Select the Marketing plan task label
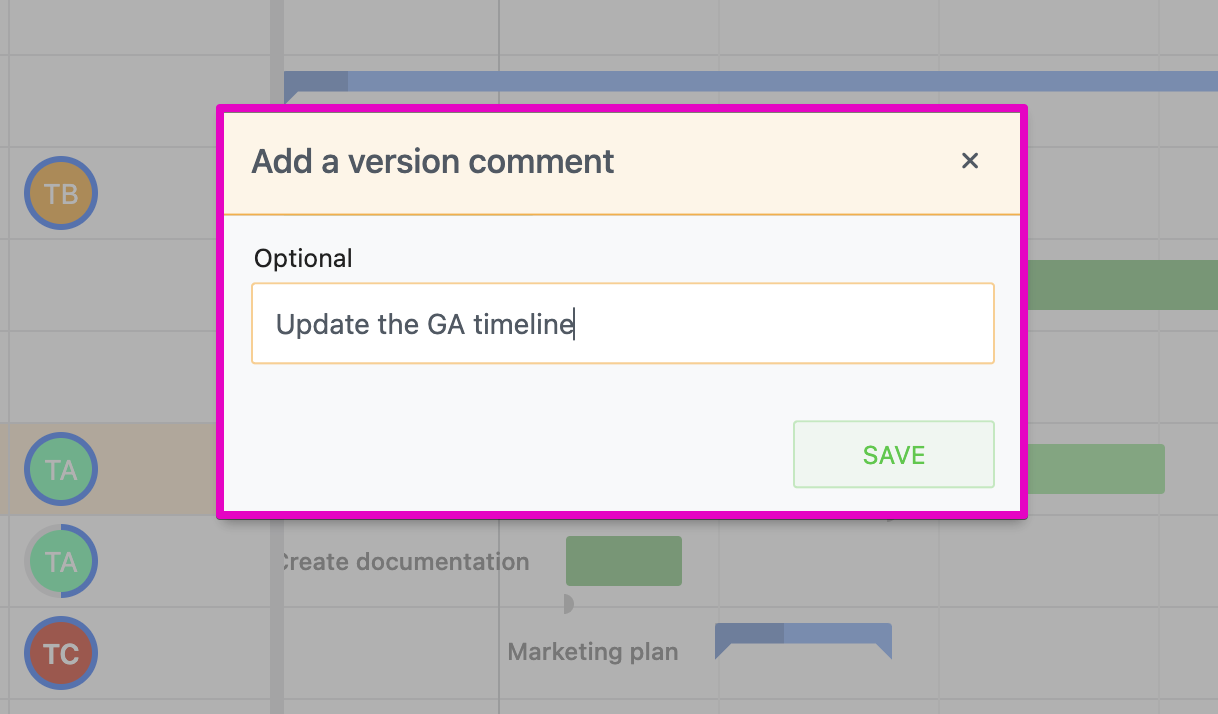 coord(592,653)
